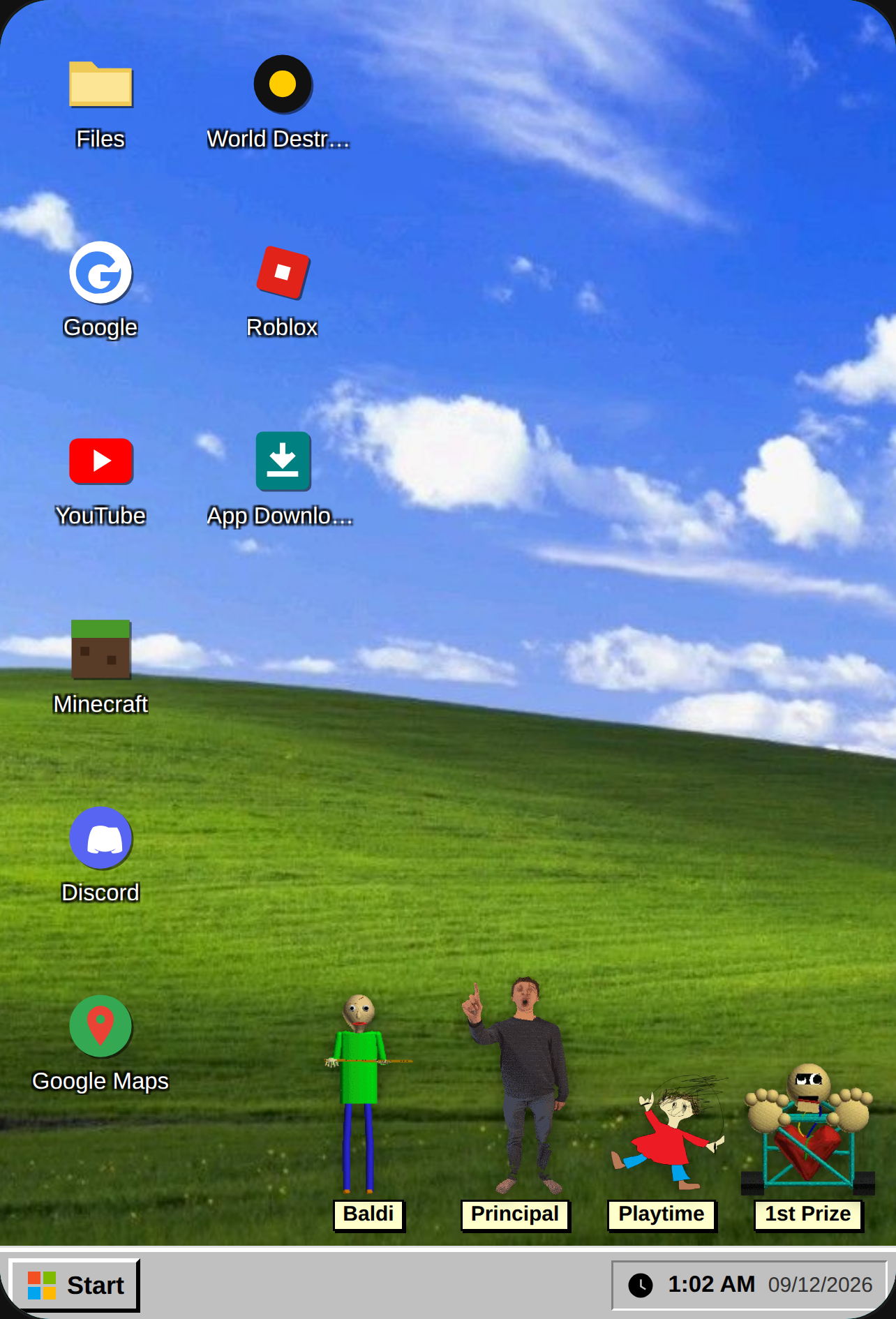Viewport: 896px width, 1319px height.
Task: Click the 1st Prize label button
Action: point(808,1214)
